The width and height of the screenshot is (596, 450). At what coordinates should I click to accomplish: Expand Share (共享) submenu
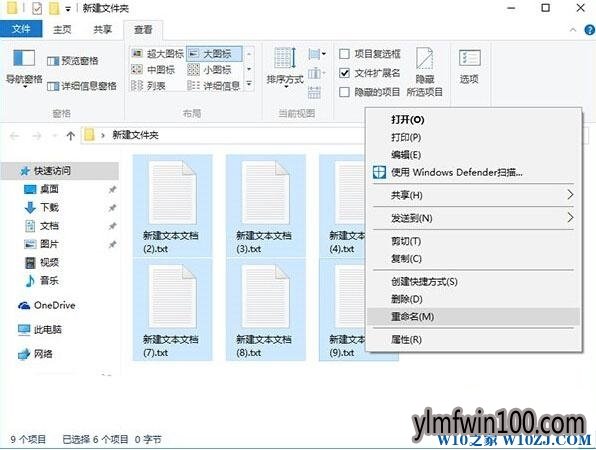pos(473,195)
